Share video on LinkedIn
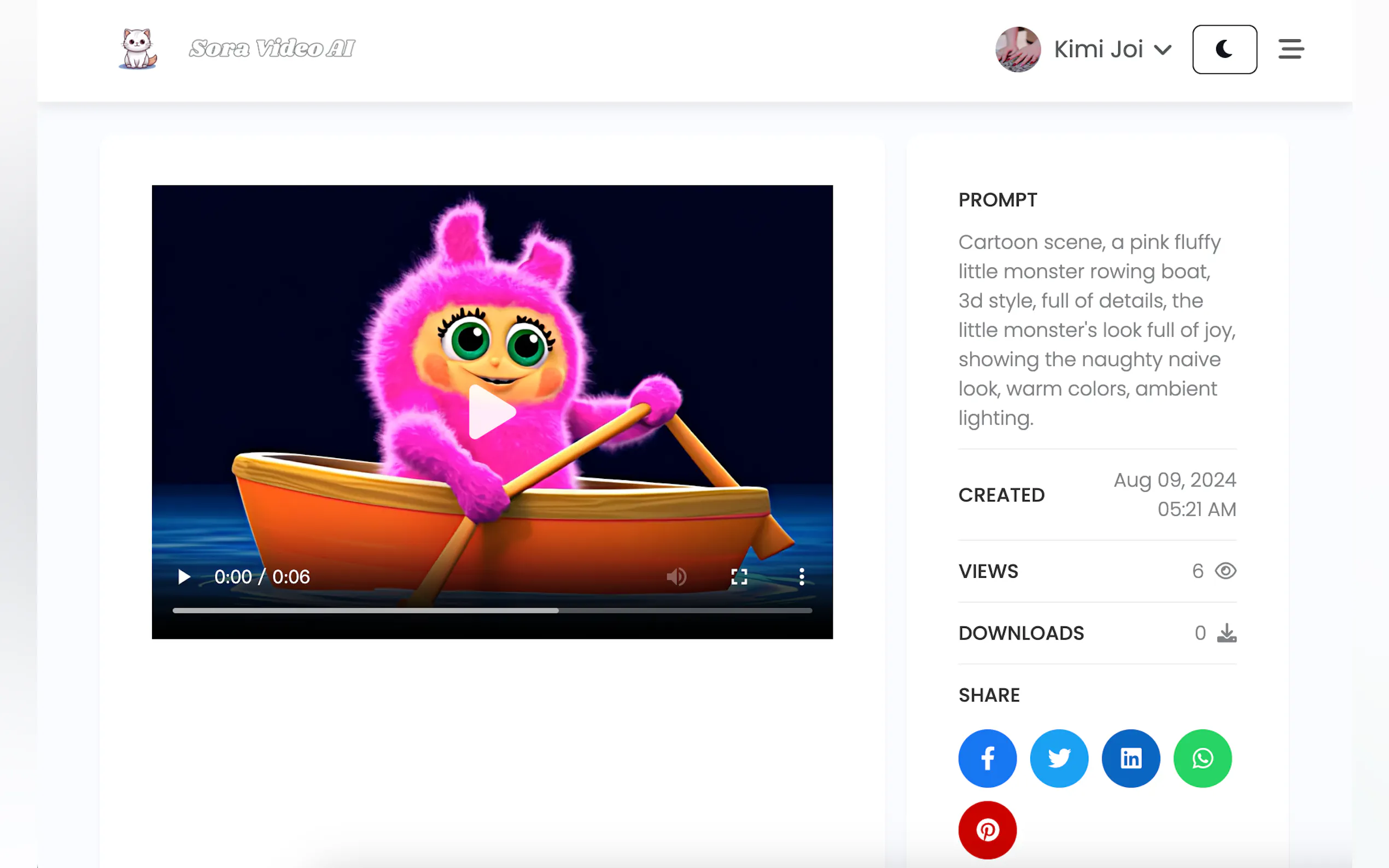Image resolution: width=1389 pixels, height=868 pixels. [x=1130, y=758]
